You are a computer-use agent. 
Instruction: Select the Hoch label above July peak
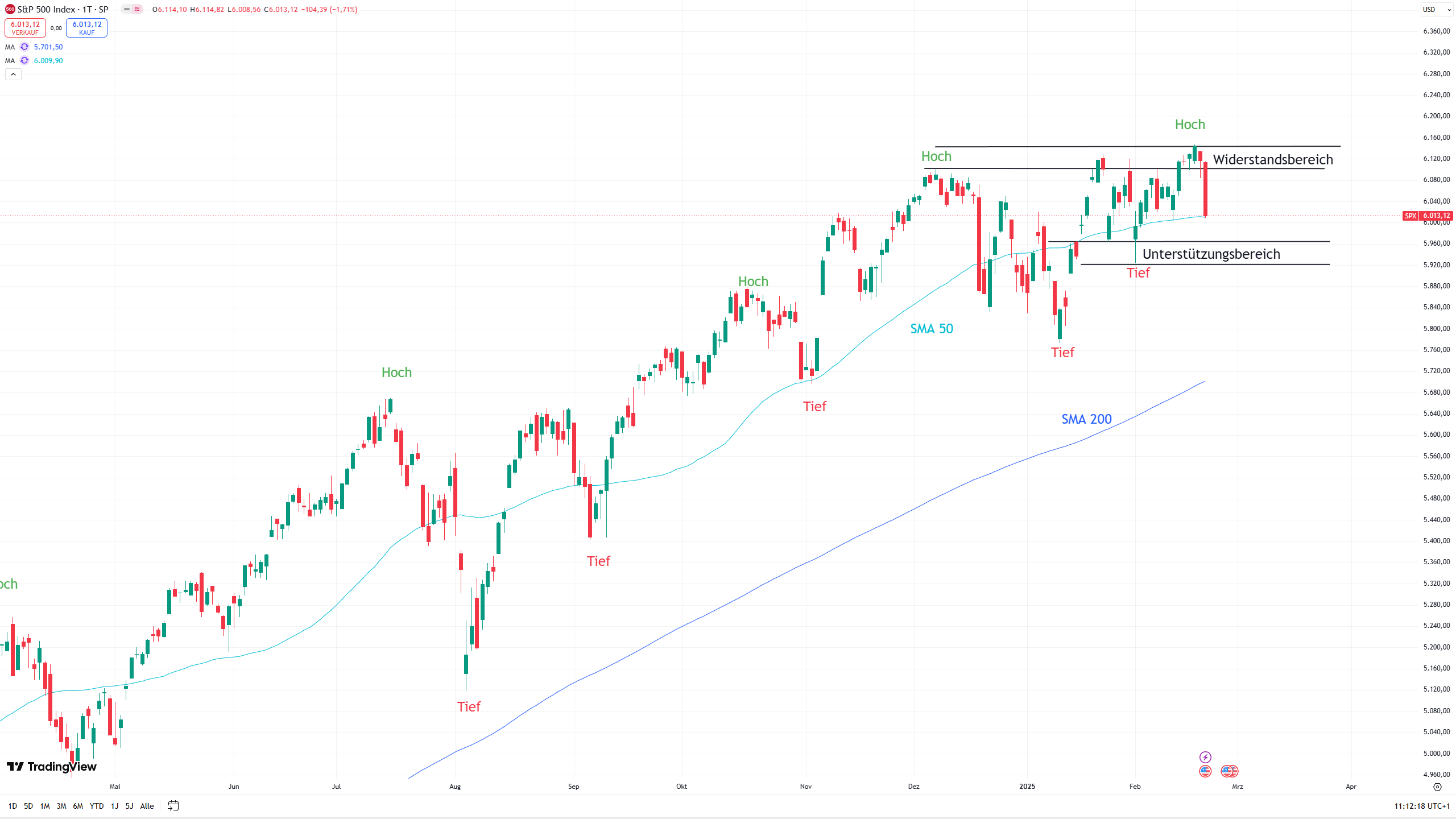click(396, 373)
